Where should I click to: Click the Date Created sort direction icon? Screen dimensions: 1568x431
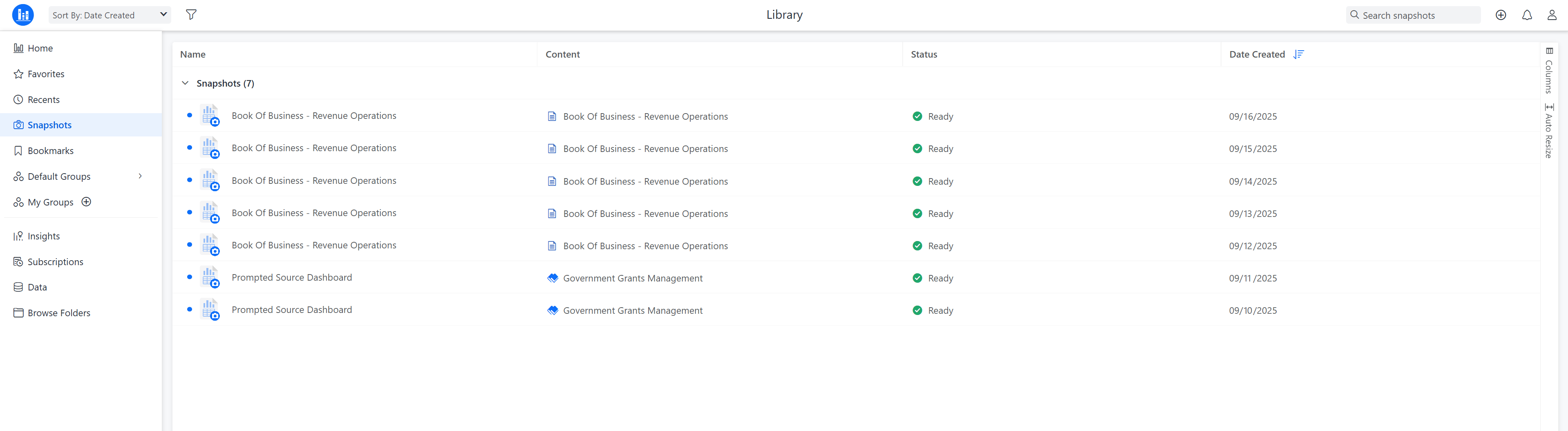tap(1298, 54)
